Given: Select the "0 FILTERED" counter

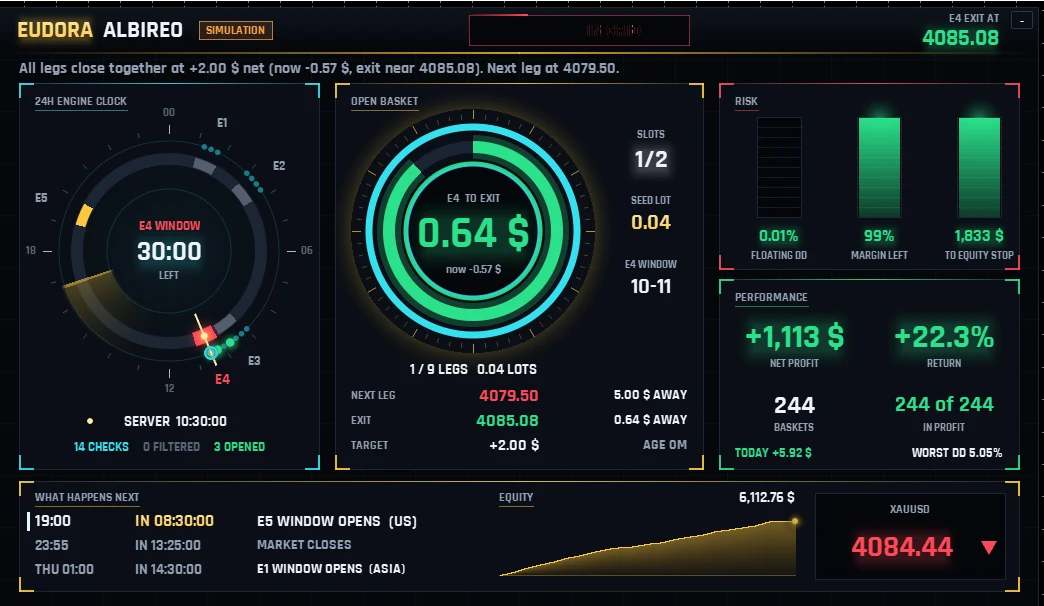Looking at the screenshot, I should click(x=171, y=447).
